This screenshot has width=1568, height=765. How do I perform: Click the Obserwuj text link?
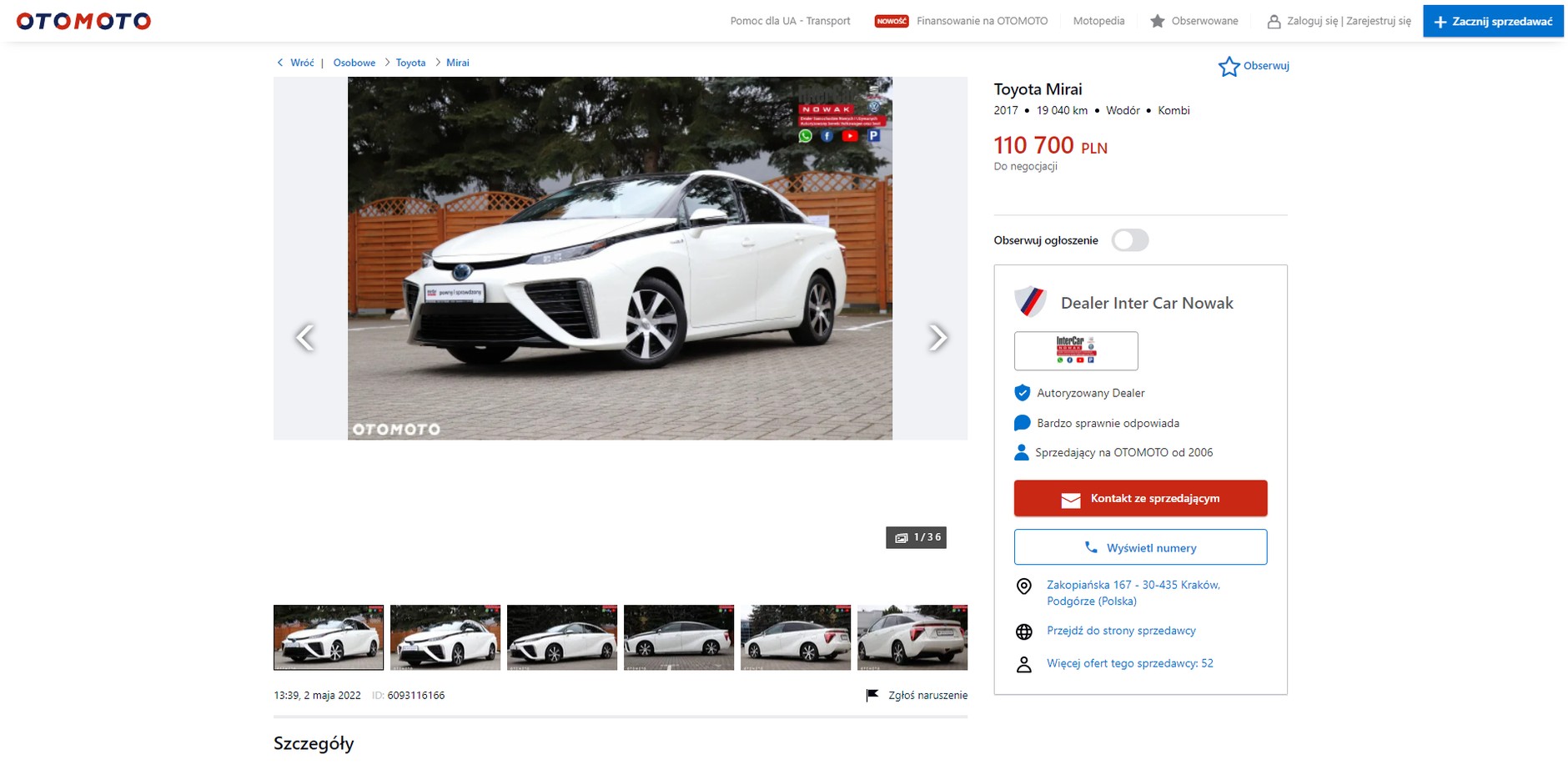coord(1266,66)
